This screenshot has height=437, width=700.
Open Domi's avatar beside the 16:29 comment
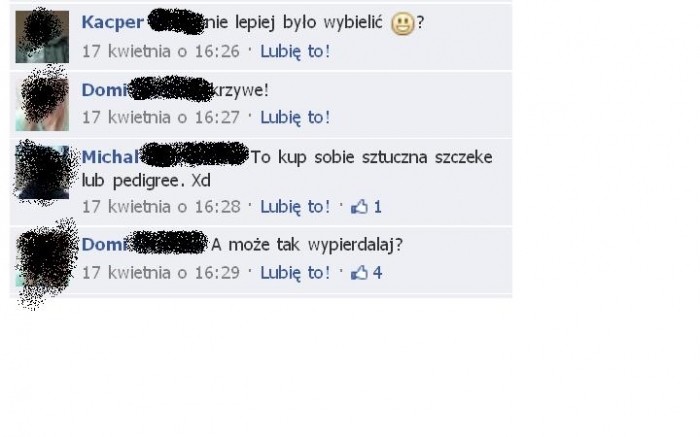[42, 260]
